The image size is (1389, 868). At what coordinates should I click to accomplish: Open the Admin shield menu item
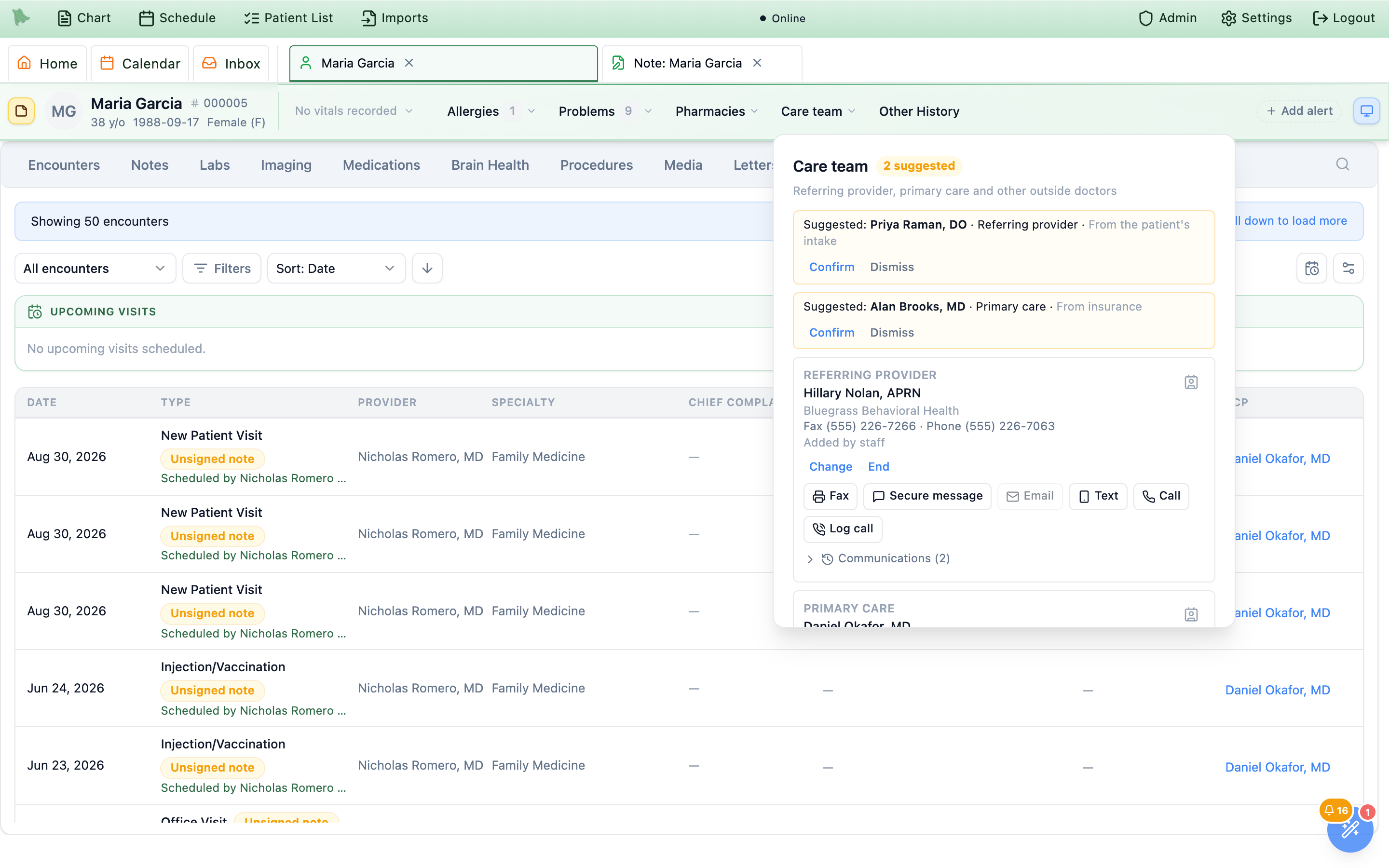(x=1168, y=18)
